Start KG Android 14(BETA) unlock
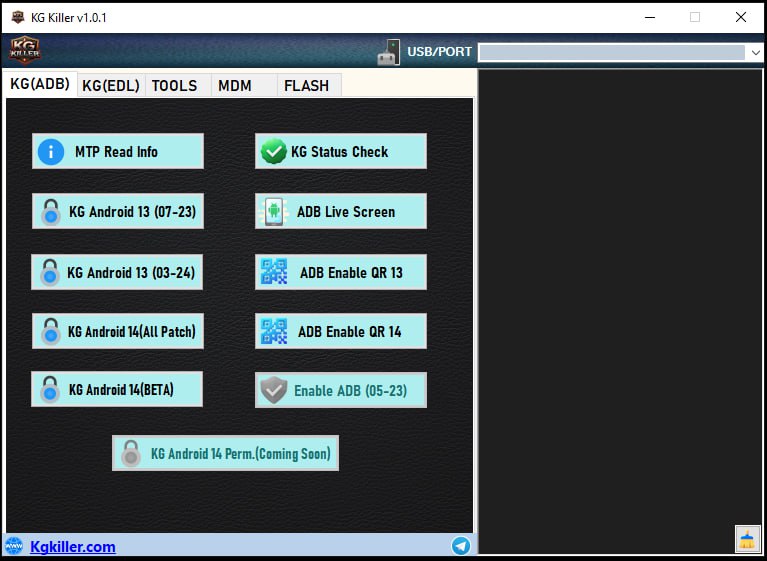The width and height of the screenshot is (767, 561). tap(117, 389)
